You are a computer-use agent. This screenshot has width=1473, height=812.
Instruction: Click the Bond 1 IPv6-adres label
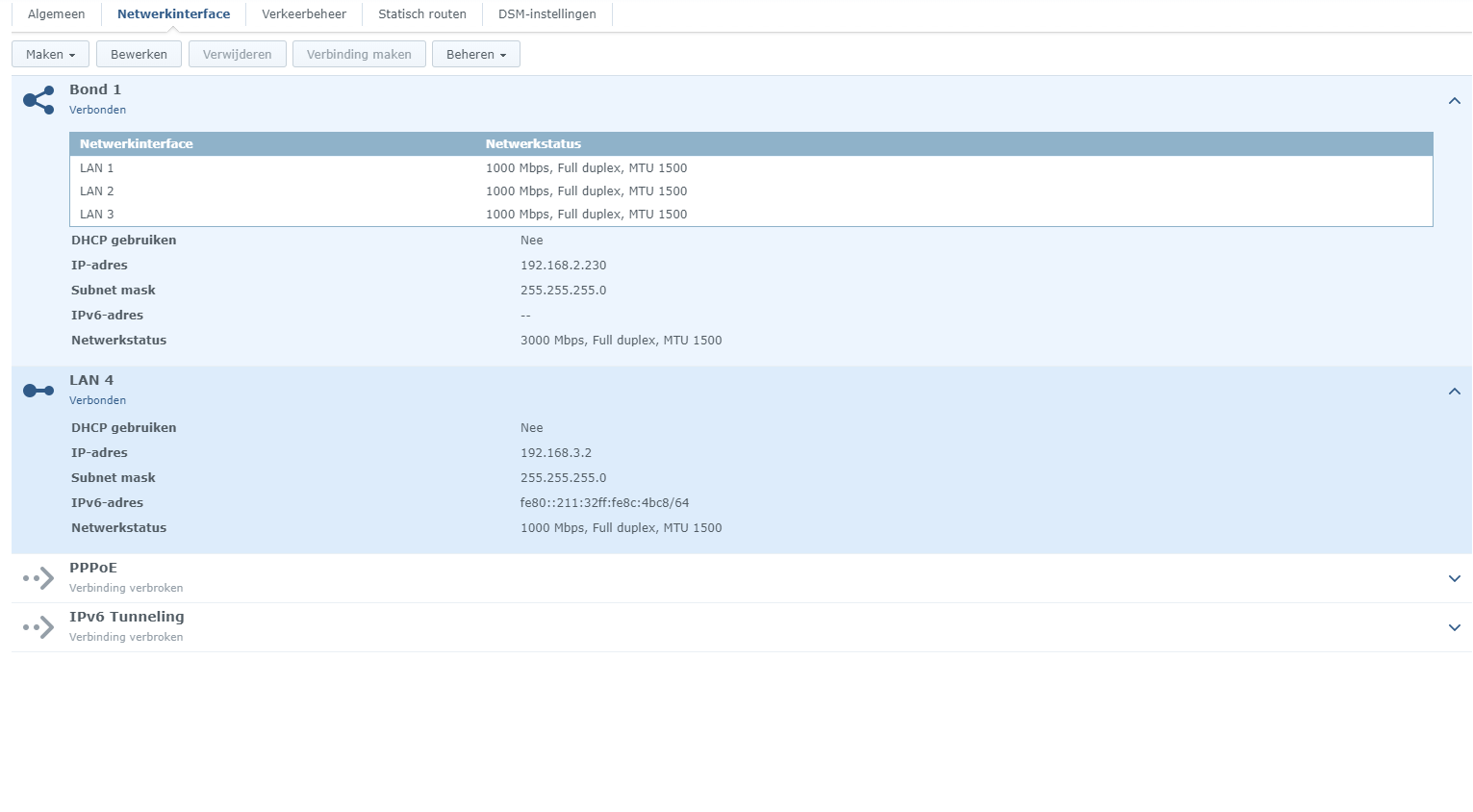(107, 316)
